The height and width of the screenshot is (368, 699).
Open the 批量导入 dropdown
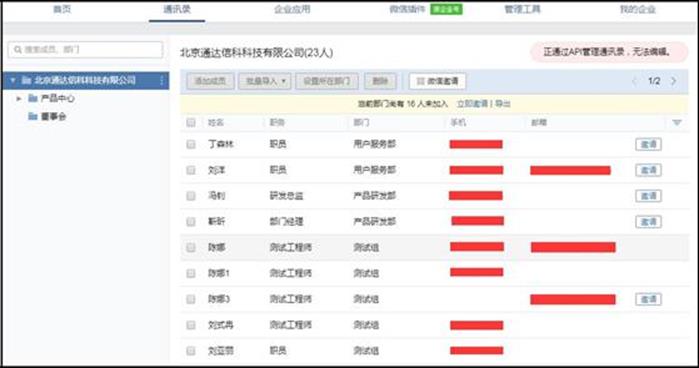coord(265,81)
